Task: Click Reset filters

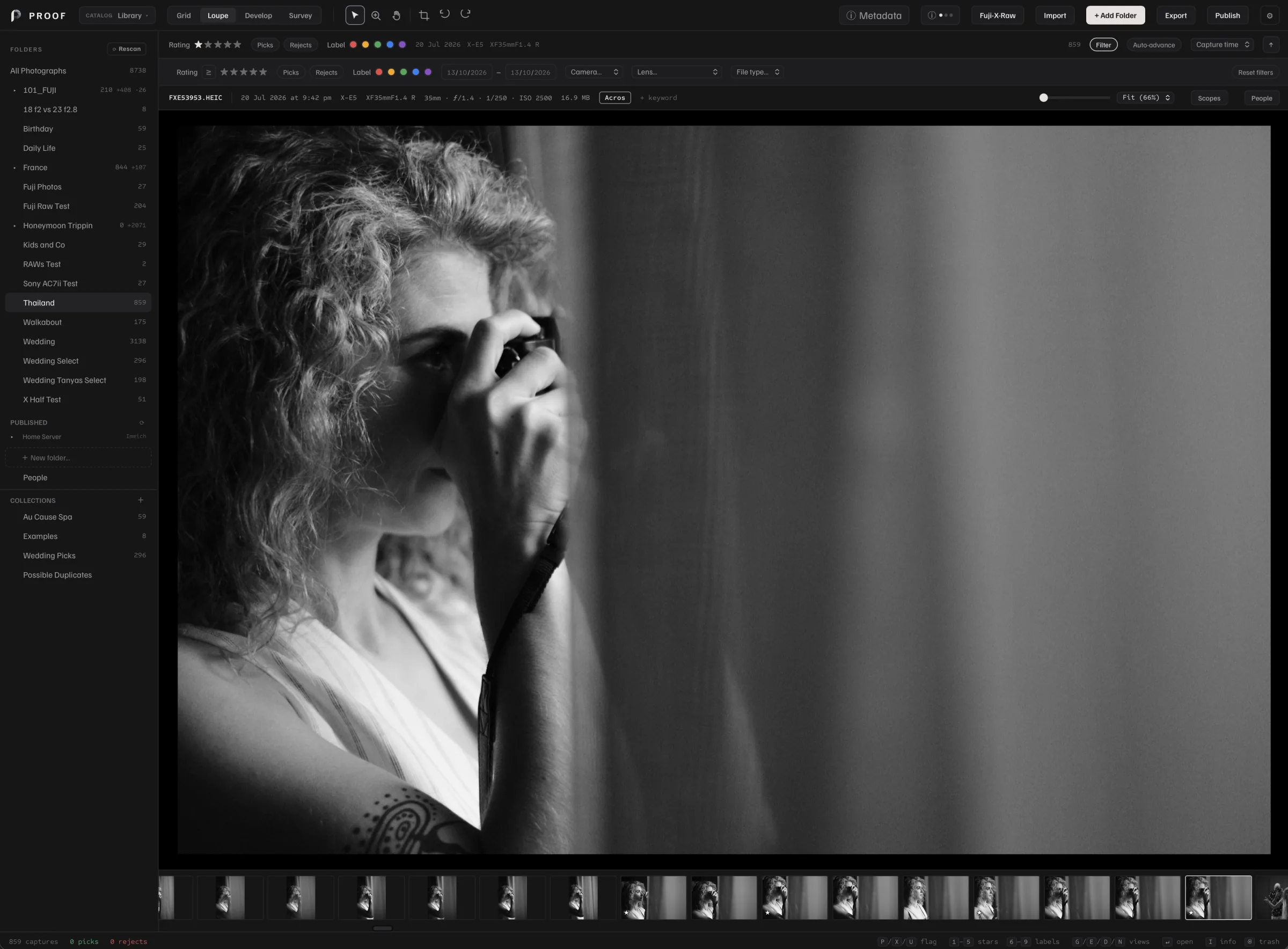Action: (x=1255, y=72)
